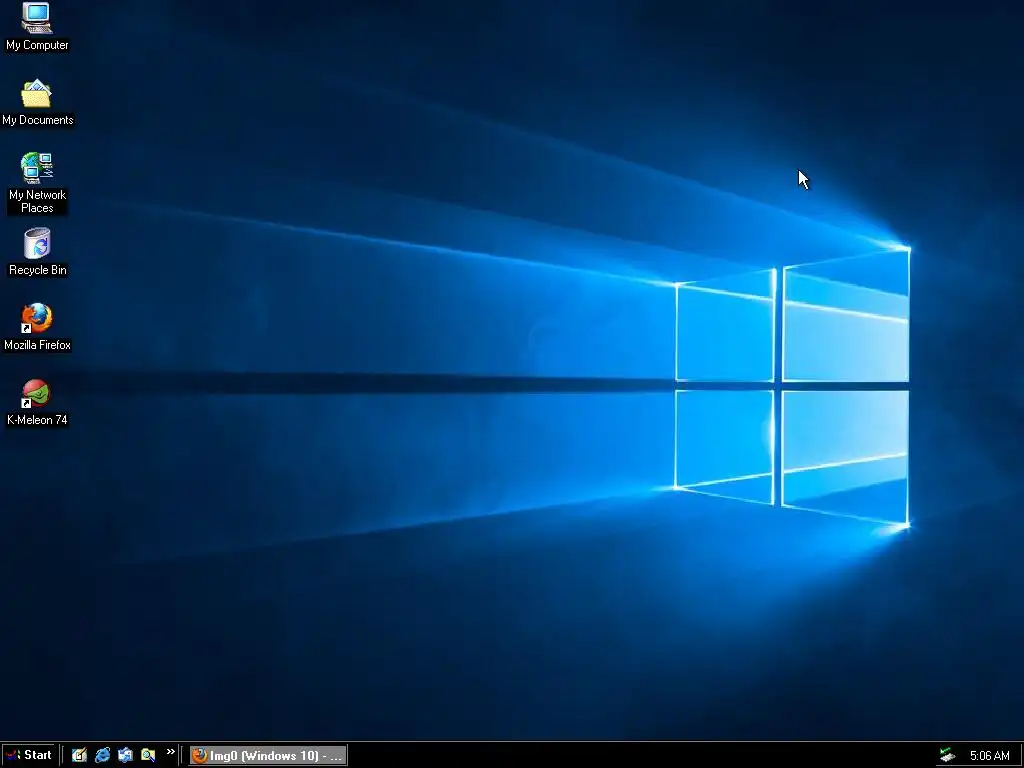Switch to the Img0 (Windows 10) Firefox window
Image resolution: width=1024 pixels, height=768 pixels.
point(268,756)
